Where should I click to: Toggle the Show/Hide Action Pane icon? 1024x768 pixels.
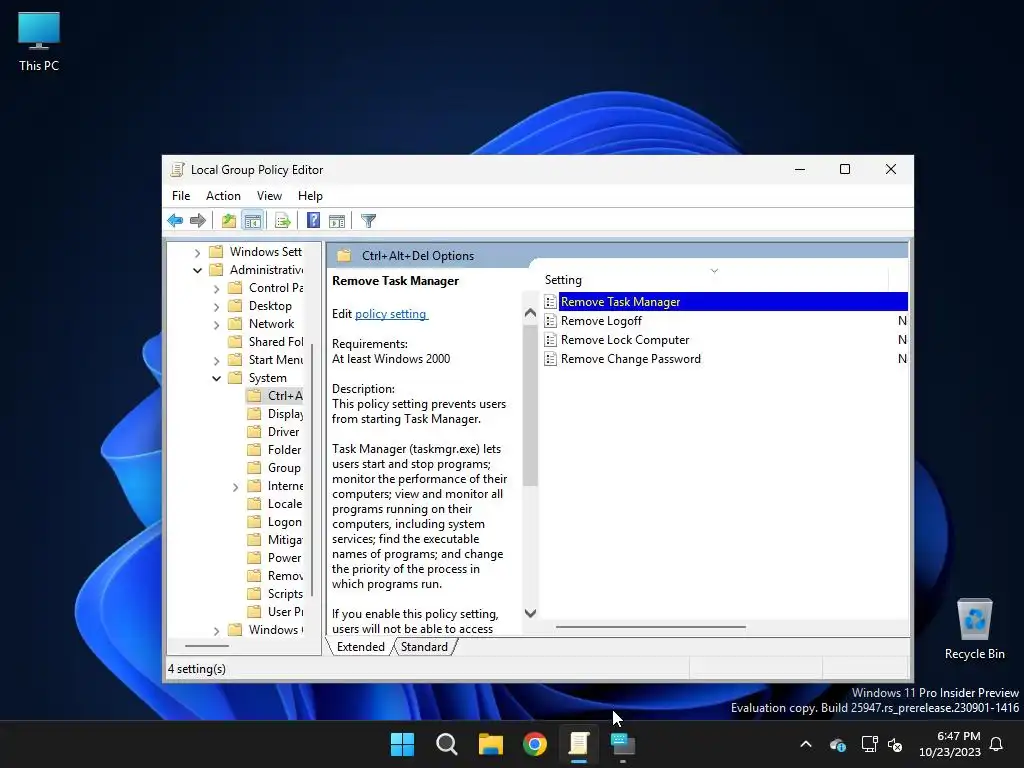(x=337, y=221)
